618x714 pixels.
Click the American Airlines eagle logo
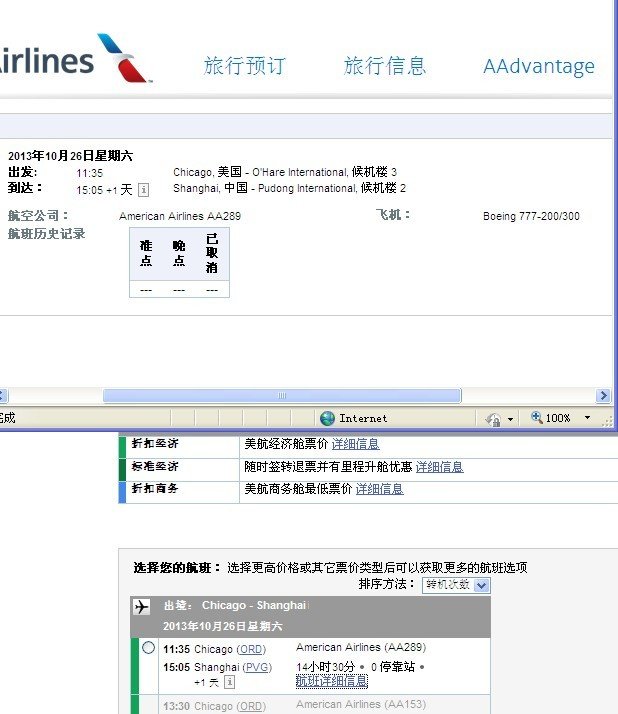click(x=124, y=58)
